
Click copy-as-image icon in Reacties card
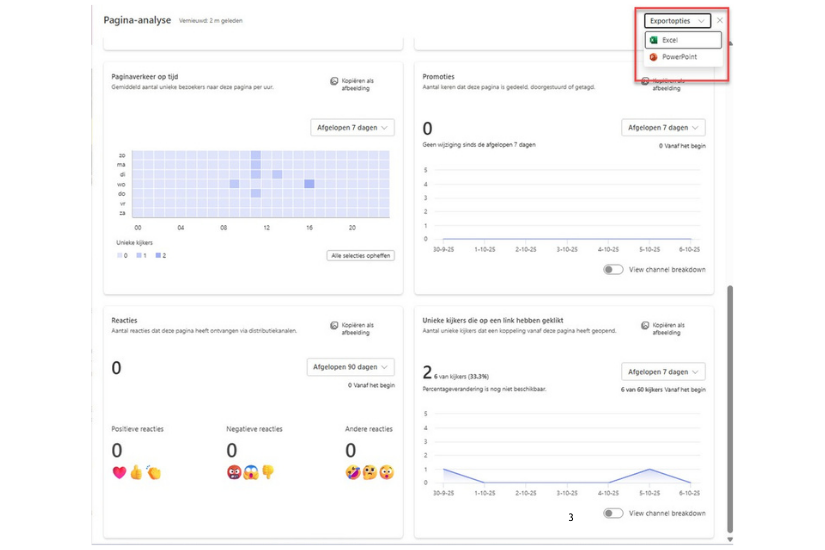coord(334,326)
